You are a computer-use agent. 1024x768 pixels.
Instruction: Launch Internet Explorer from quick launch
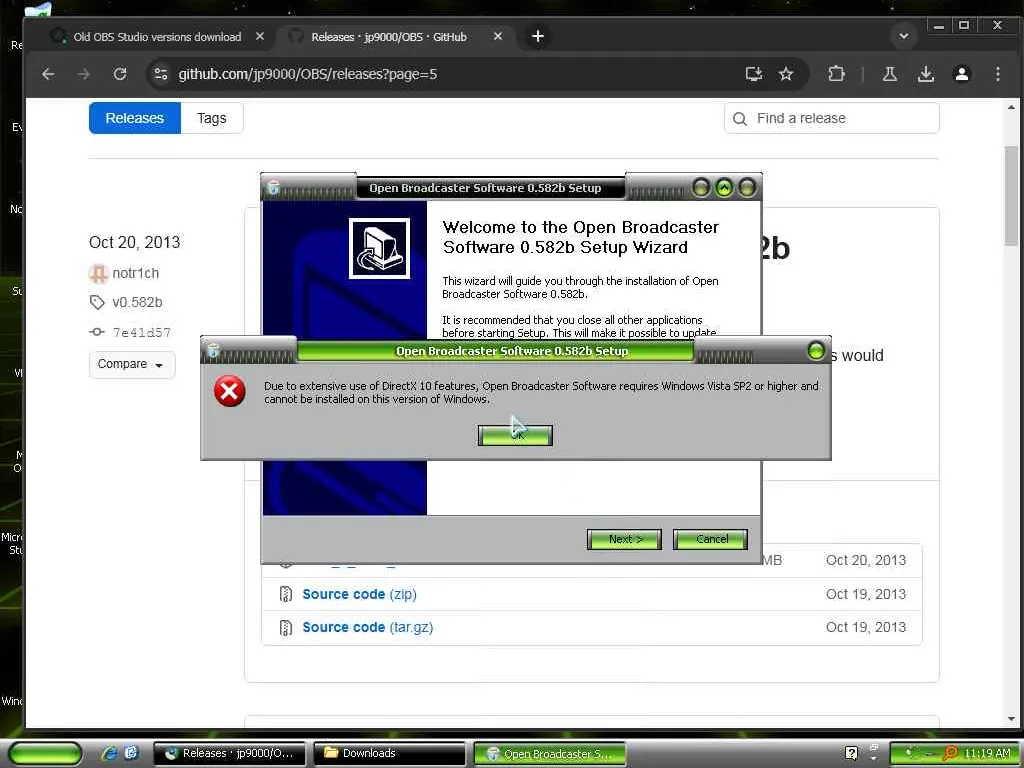click(x=109, y=753)
